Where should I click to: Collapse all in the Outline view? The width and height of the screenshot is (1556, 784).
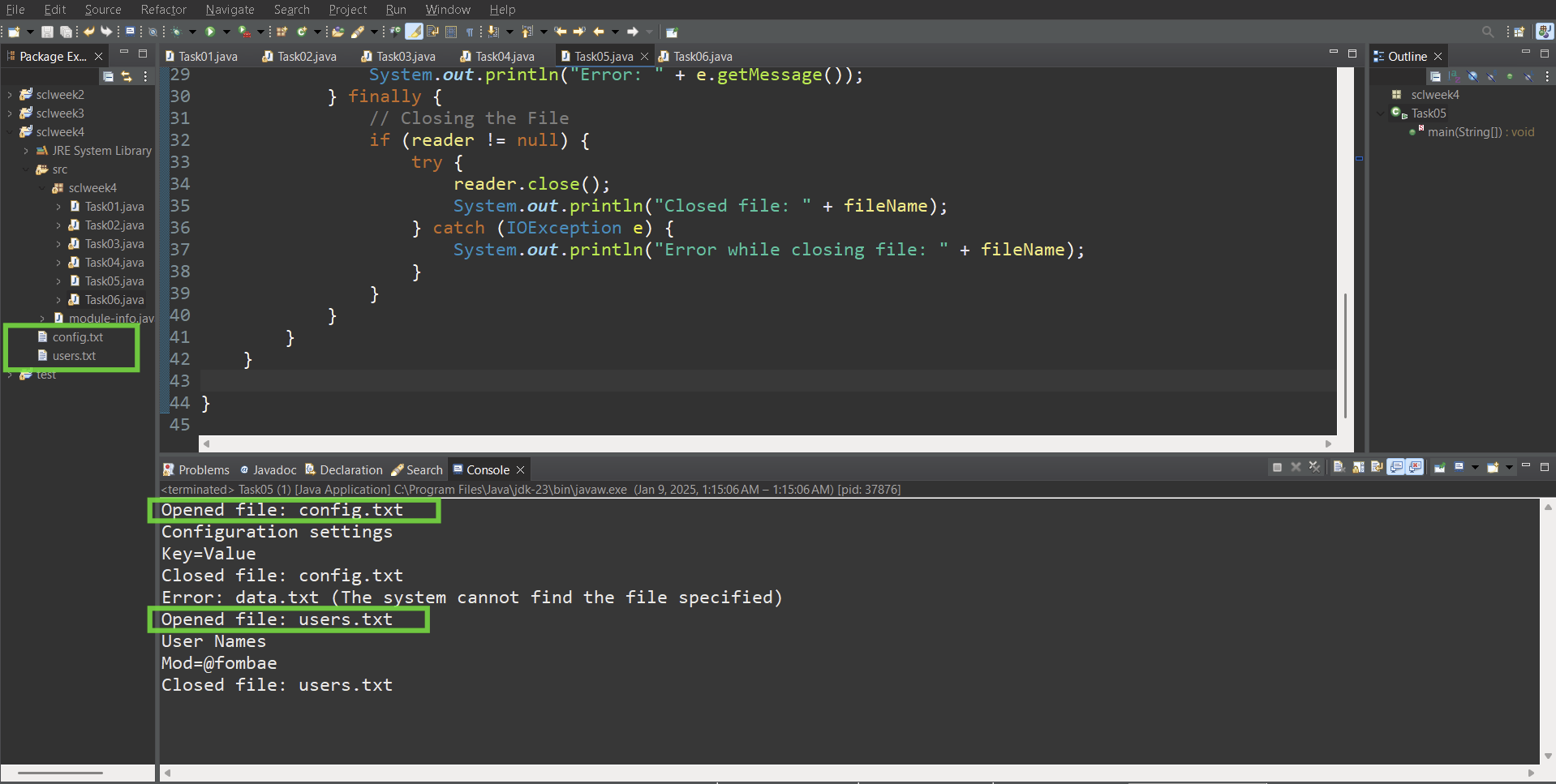(x=1435, y=76)
